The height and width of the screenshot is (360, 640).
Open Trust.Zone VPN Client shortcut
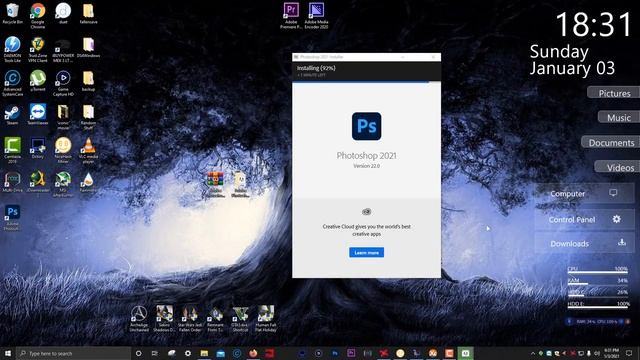click(38, 49)
